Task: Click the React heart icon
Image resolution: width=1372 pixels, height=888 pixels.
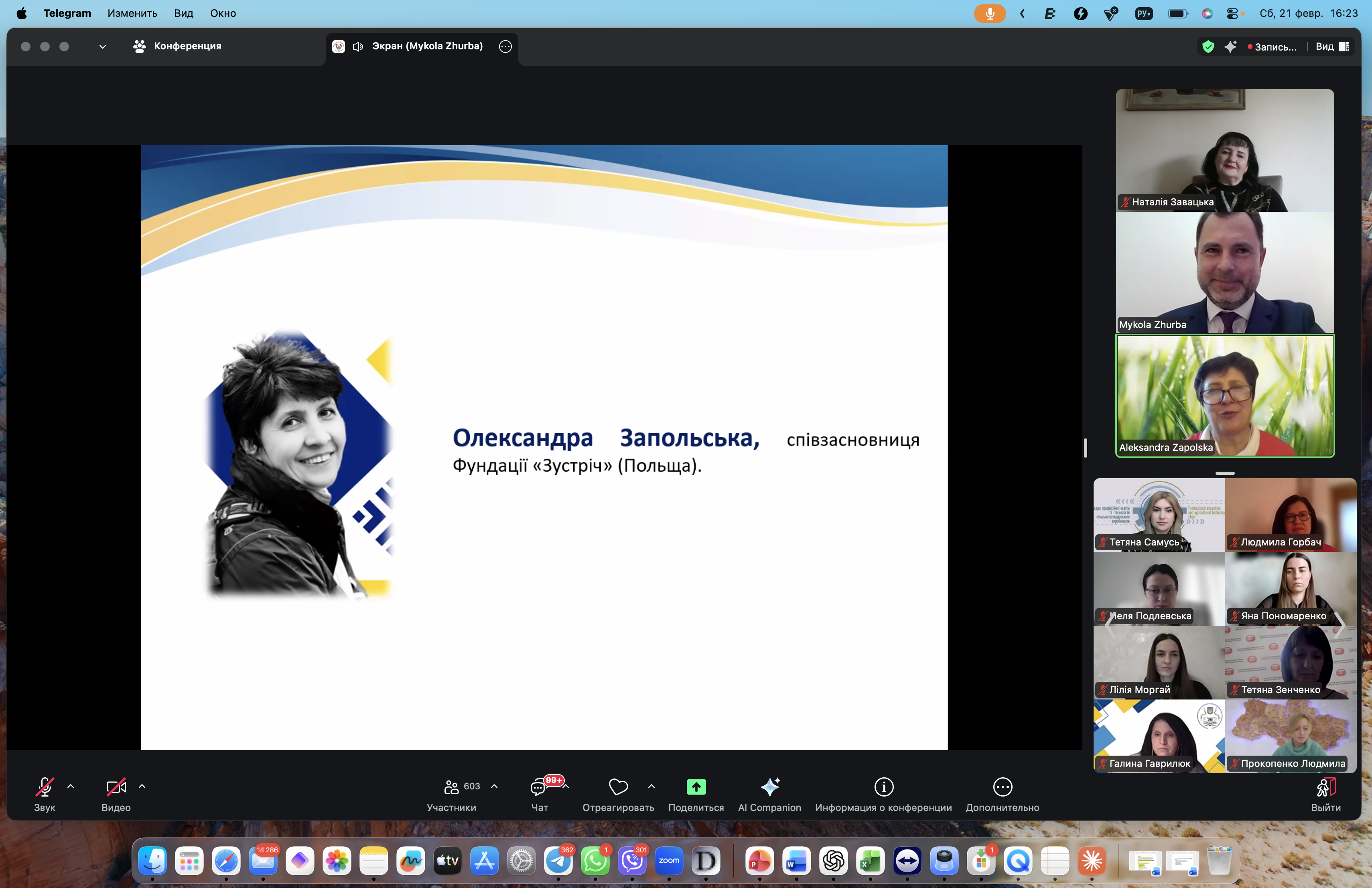Action: click(618, 787)
